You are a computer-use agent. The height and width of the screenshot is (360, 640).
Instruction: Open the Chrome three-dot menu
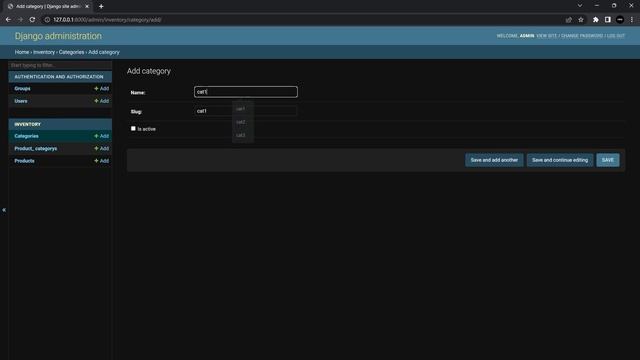[x=632, y=20]
